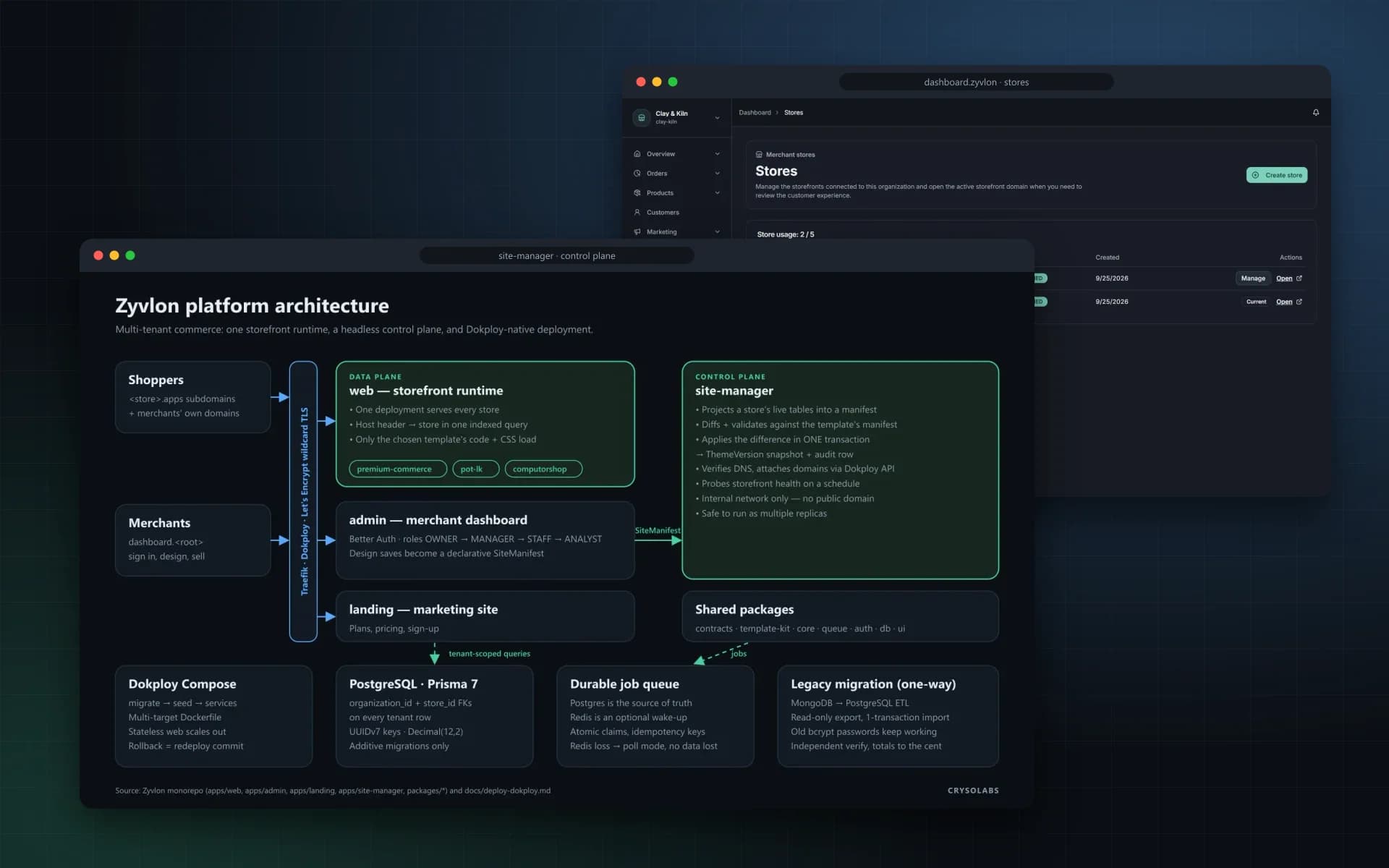1389x868 pixels.
Task: Open the store in the Current row
Action: click(1284, 302)
